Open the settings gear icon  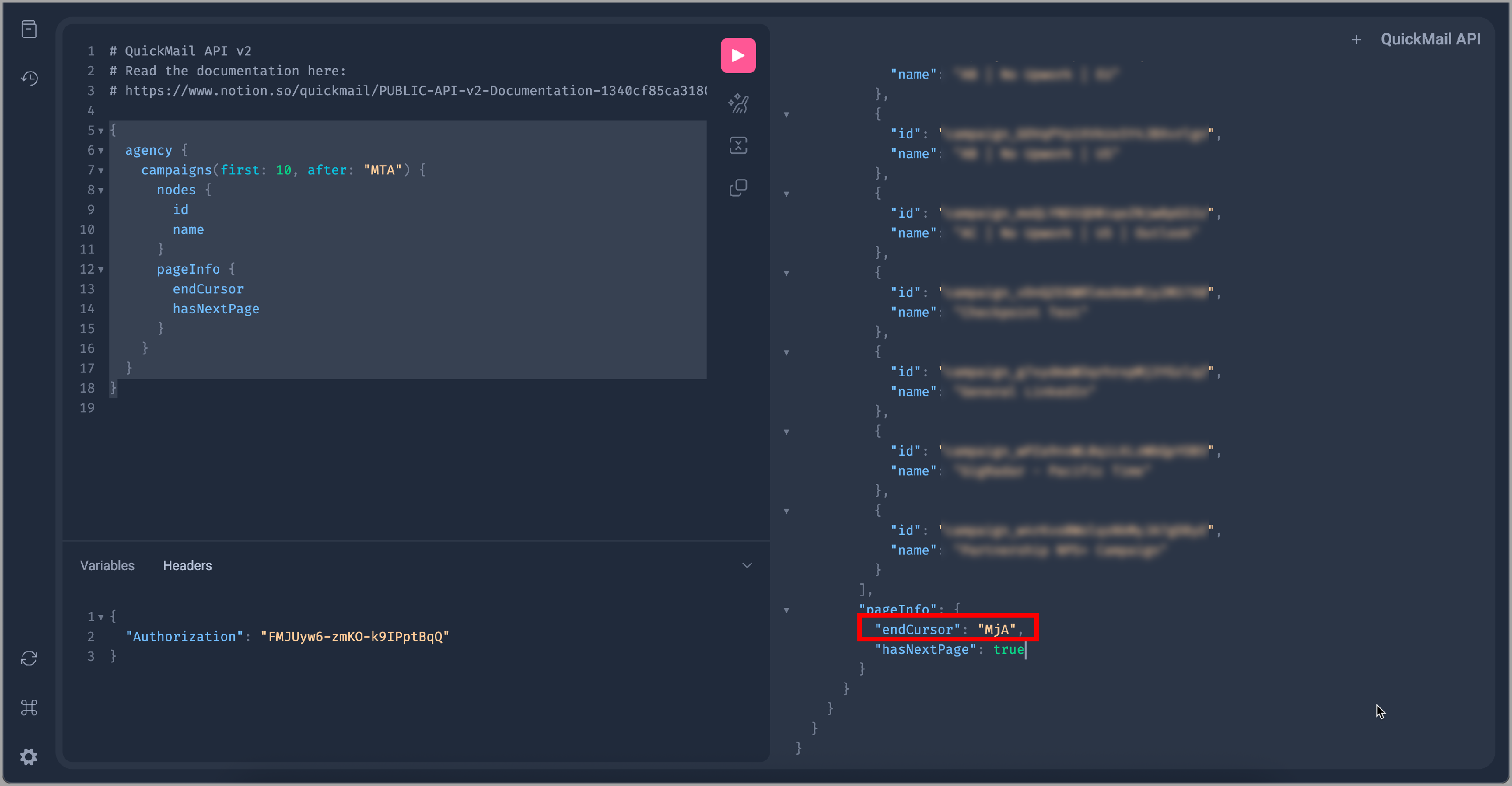29,757
